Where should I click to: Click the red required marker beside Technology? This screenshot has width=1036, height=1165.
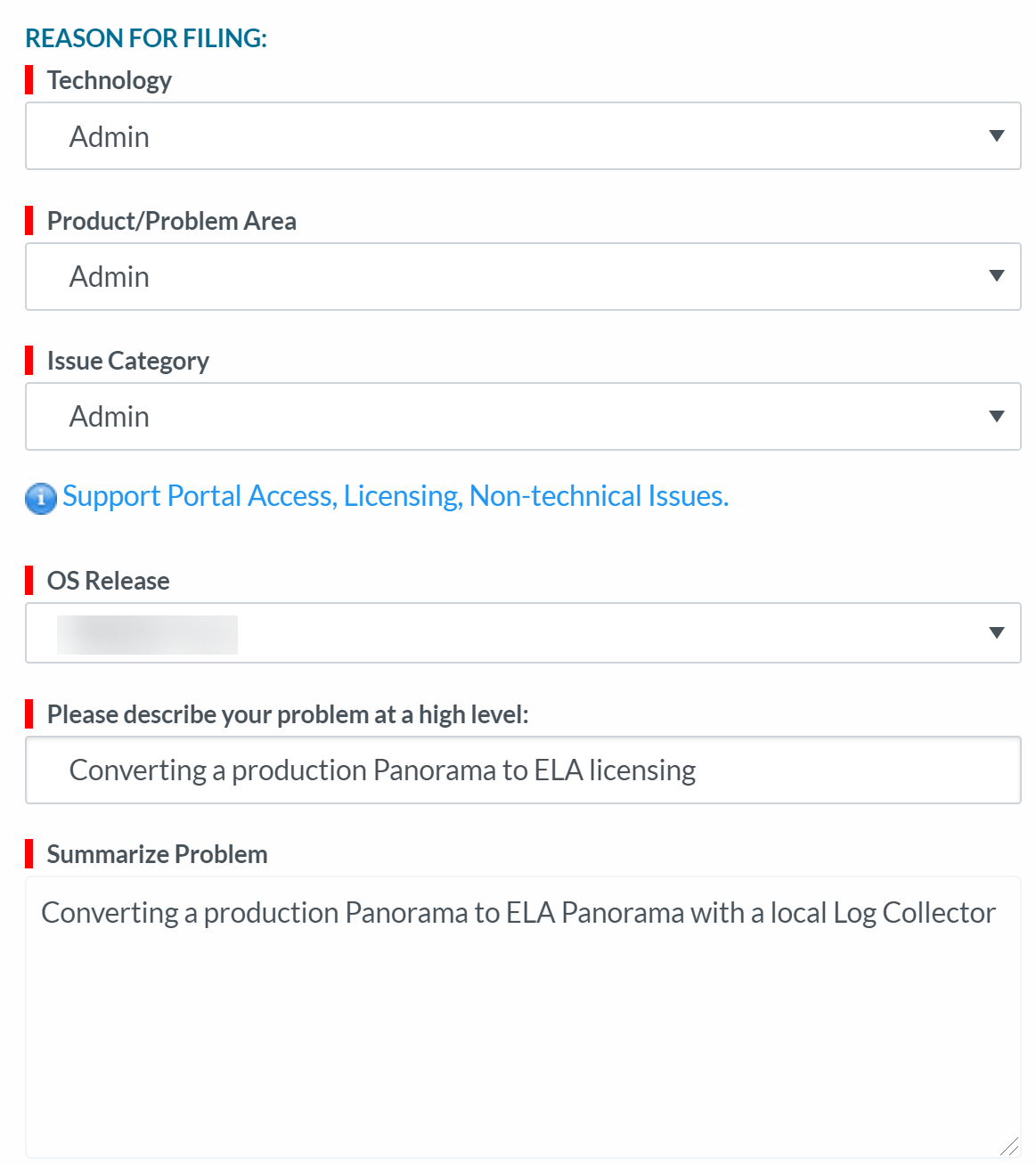[29, 80]
